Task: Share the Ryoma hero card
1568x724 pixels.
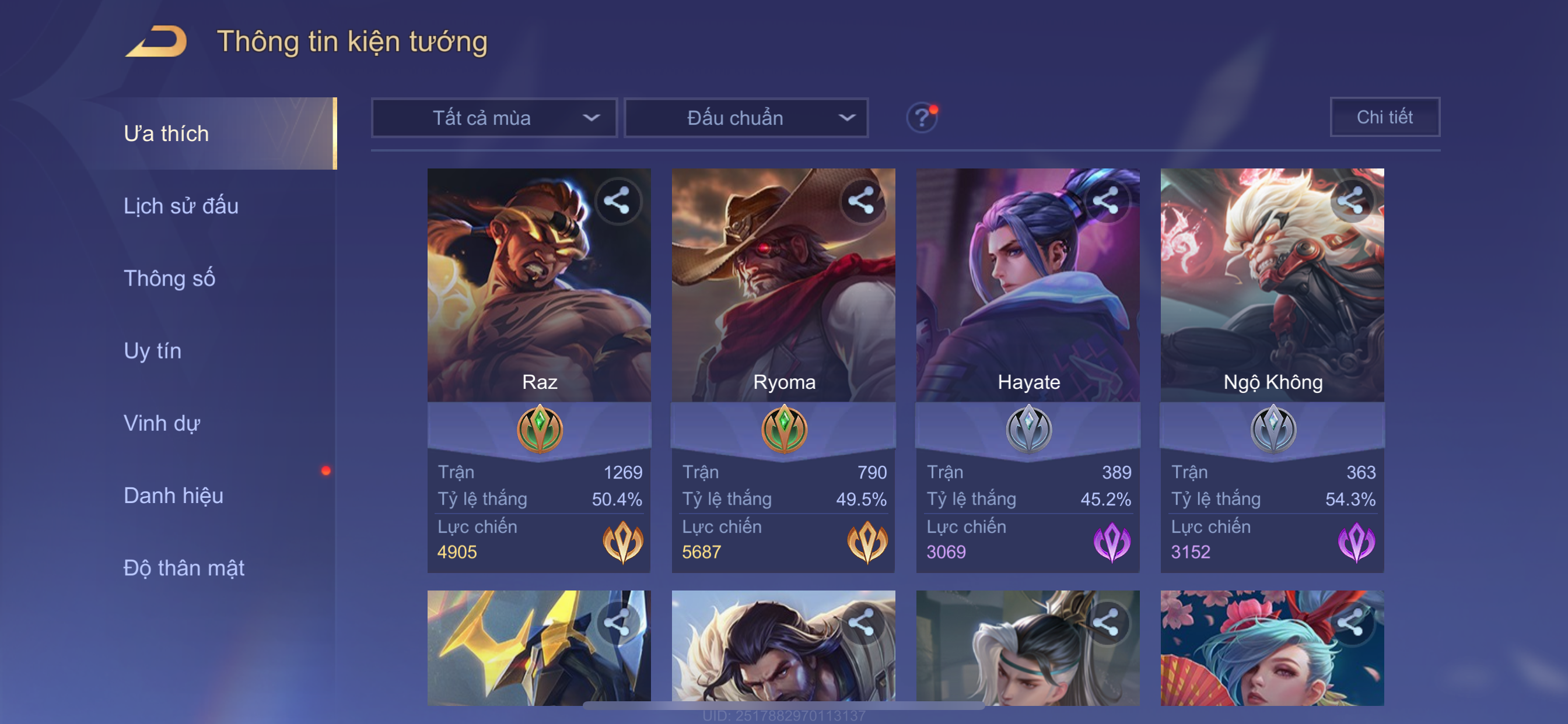Action: [862, 201]
